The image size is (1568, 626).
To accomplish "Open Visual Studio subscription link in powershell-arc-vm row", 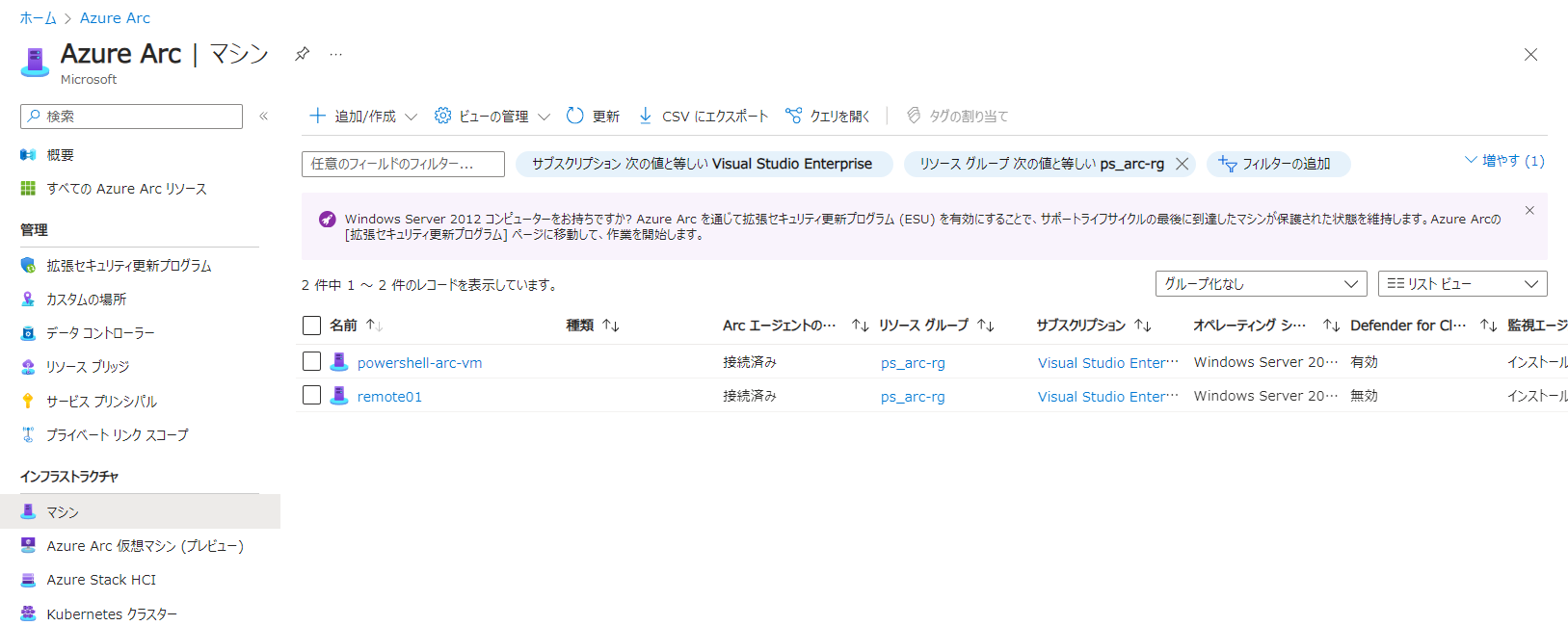I will click(x=1108, y=363).
